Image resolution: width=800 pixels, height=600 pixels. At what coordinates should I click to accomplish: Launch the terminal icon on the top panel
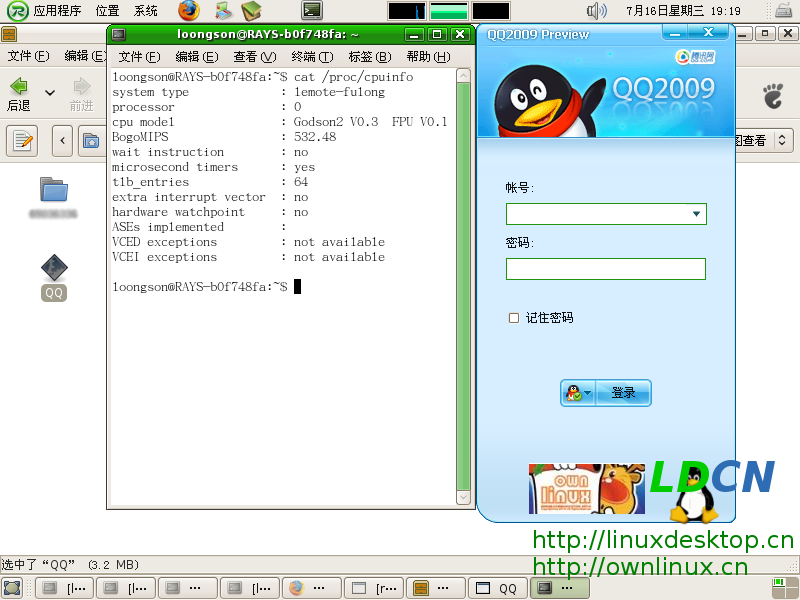tap(311, 11)
